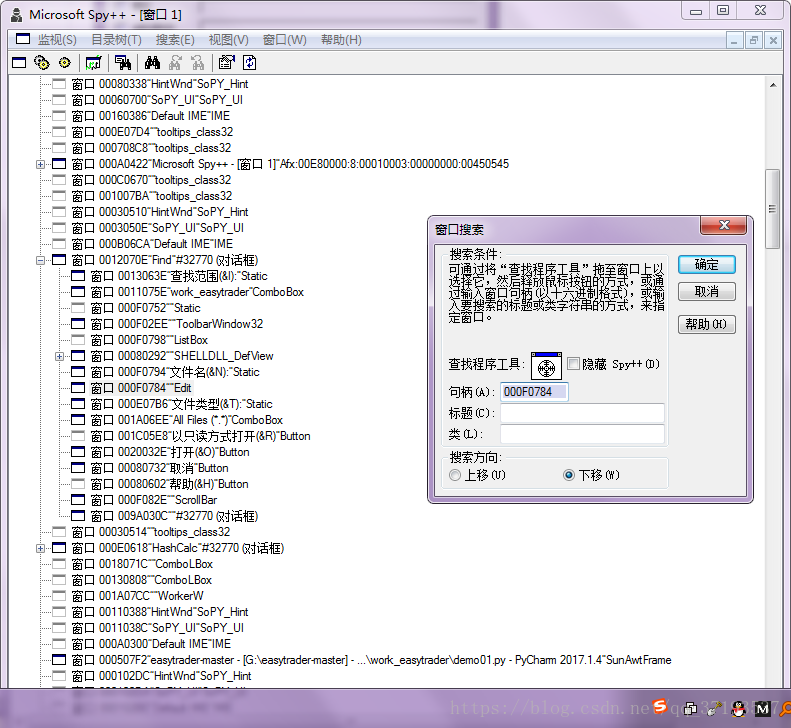The image size is (791, 728).
Task: Select tree row 000F082E ScrollBar
Action: click(154, 500)
